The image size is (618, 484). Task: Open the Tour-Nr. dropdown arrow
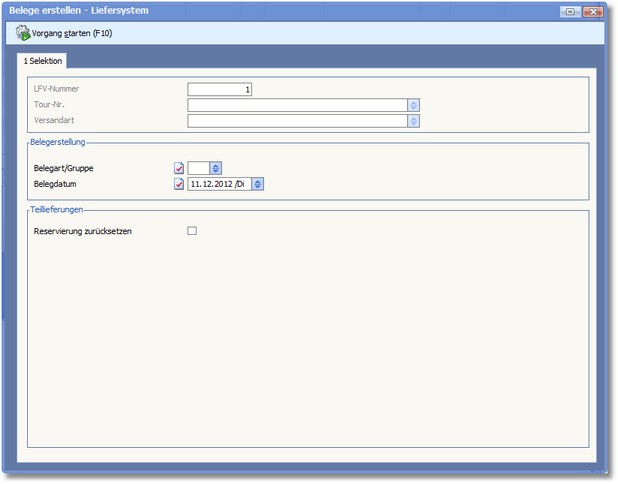[413, 105]
